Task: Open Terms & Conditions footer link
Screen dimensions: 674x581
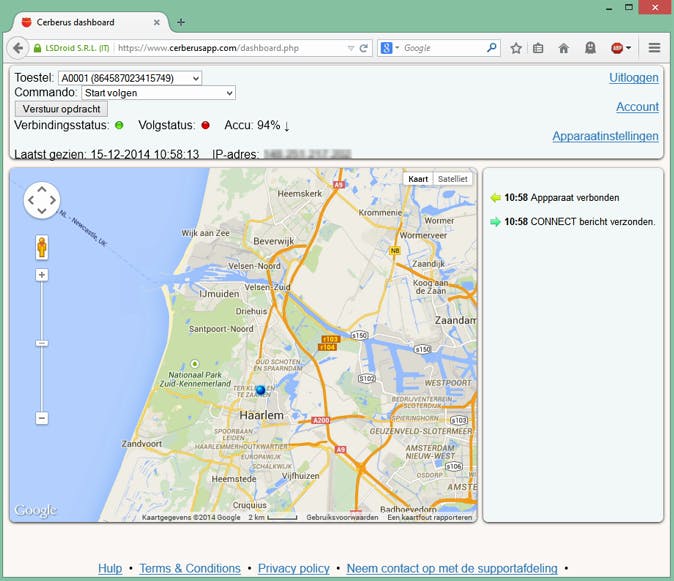Action: coord(190,568)
